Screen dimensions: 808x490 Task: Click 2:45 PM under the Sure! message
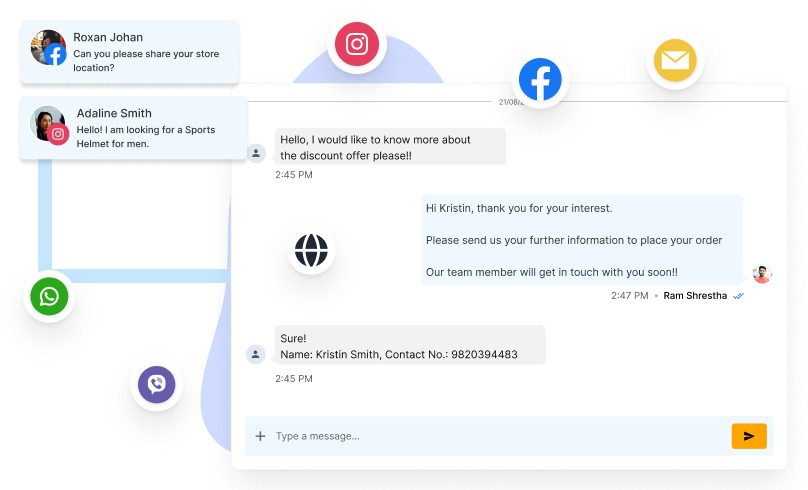294,379
